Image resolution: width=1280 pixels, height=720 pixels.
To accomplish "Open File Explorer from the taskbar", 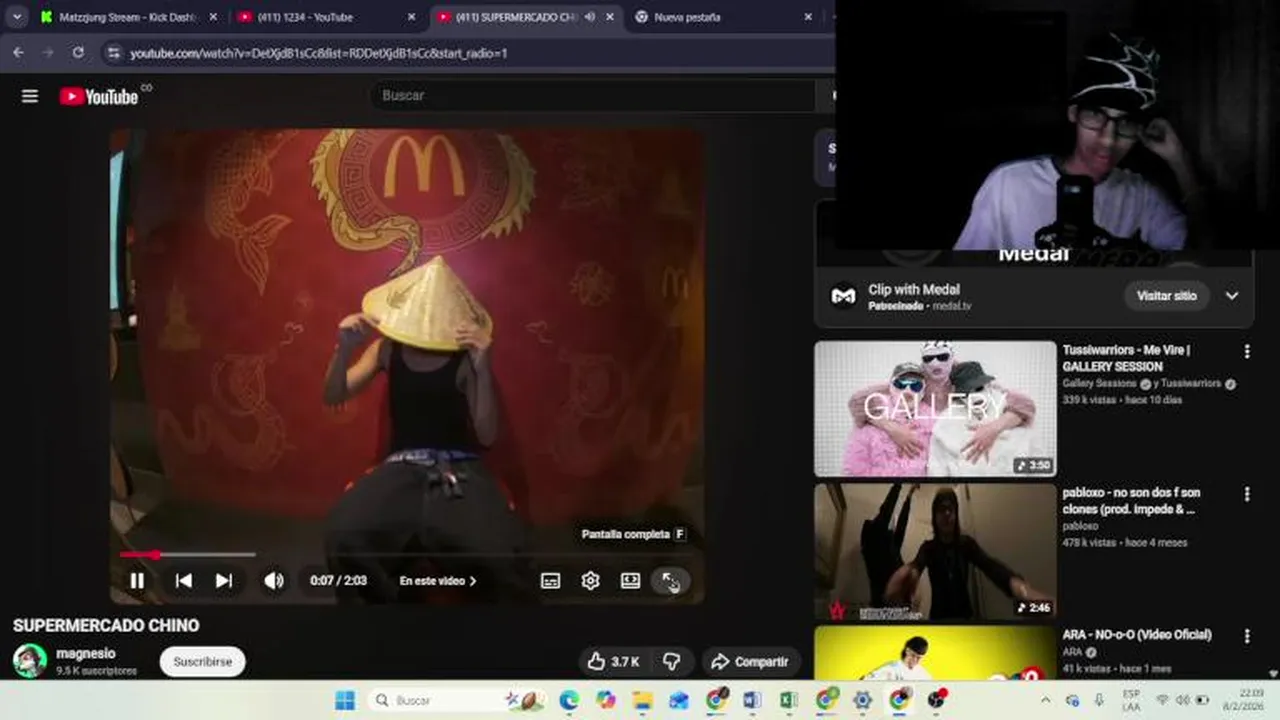I will pos(642,700).
